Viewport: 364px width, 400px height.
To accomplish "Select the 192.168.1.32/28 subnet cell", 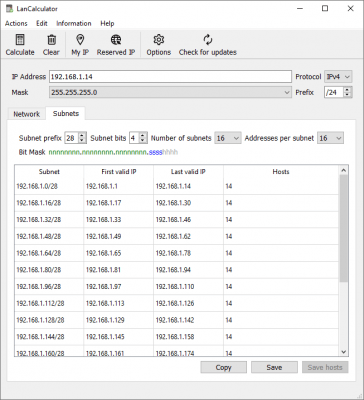I will click(49, 220).
